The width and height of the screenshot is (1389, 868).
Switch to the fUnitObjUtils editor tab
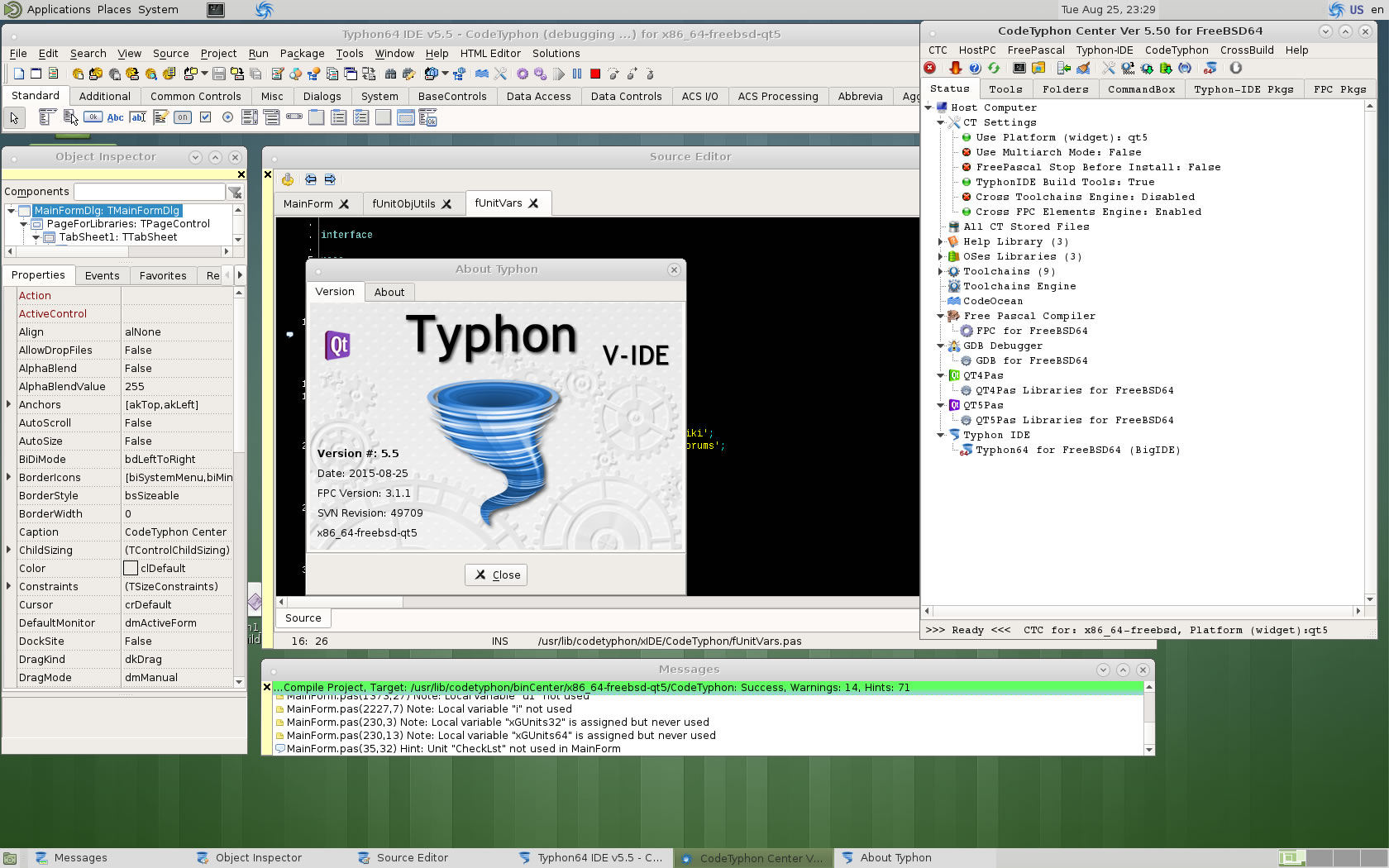(x=412, y=203)
